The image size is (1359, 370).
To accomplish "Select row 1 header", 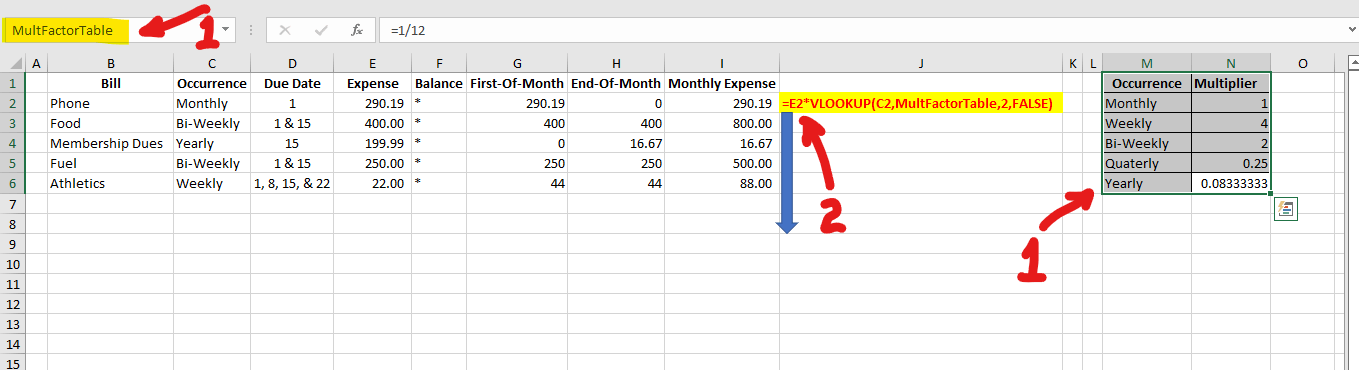I will pyautogui.click(x=14, y=83).
